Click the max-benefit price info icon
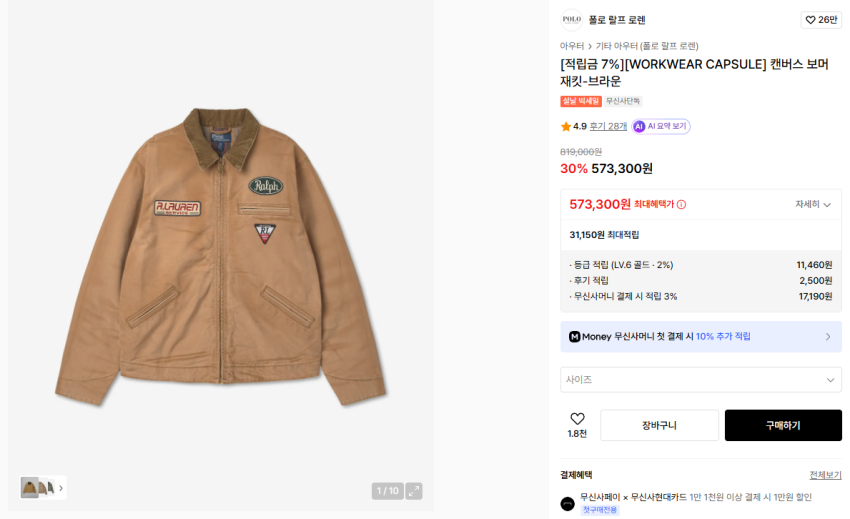Viewport: 850px width, 519px height. (681, 205)
